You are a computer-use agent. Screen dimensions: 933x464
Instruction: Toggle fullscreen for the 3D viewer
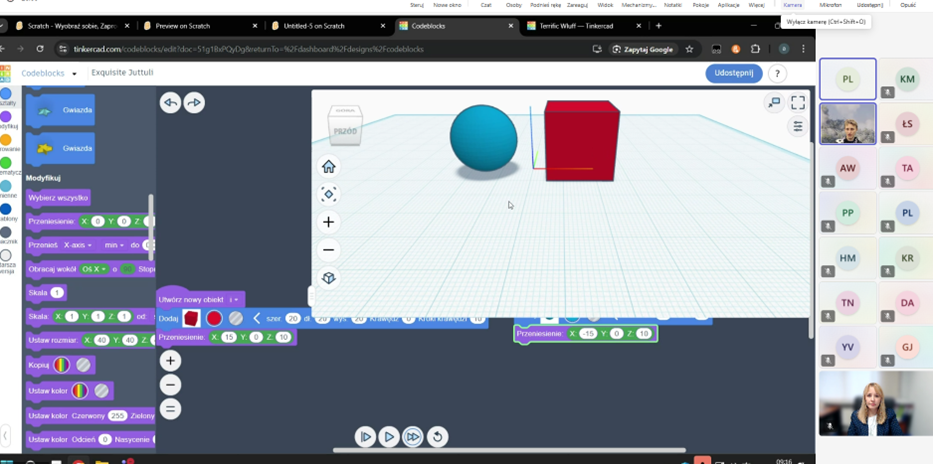(798, 102)
